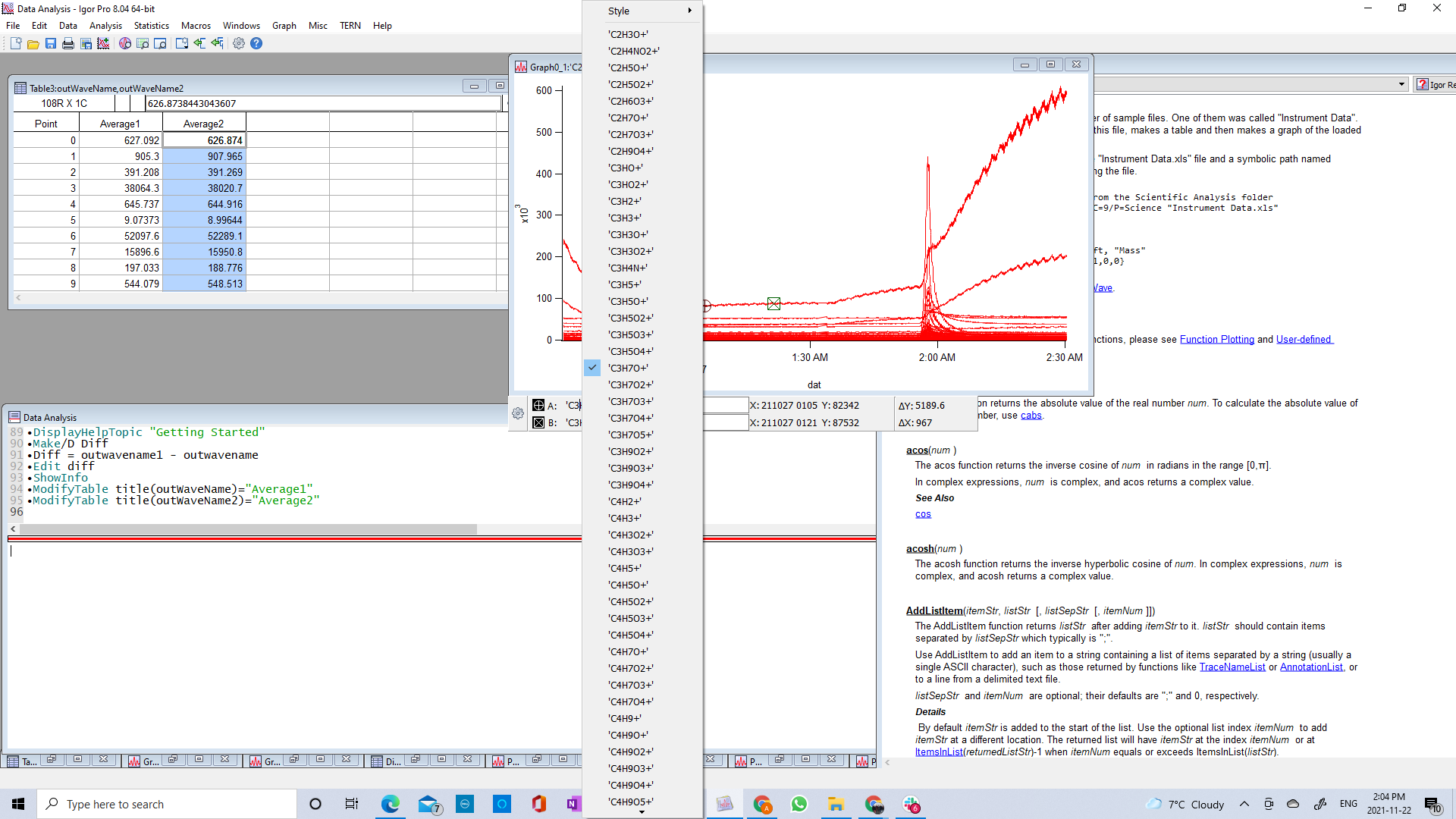Open Task View on the taskbar
The height and width of the screenshot is (819, 1456).
point(352,804)
